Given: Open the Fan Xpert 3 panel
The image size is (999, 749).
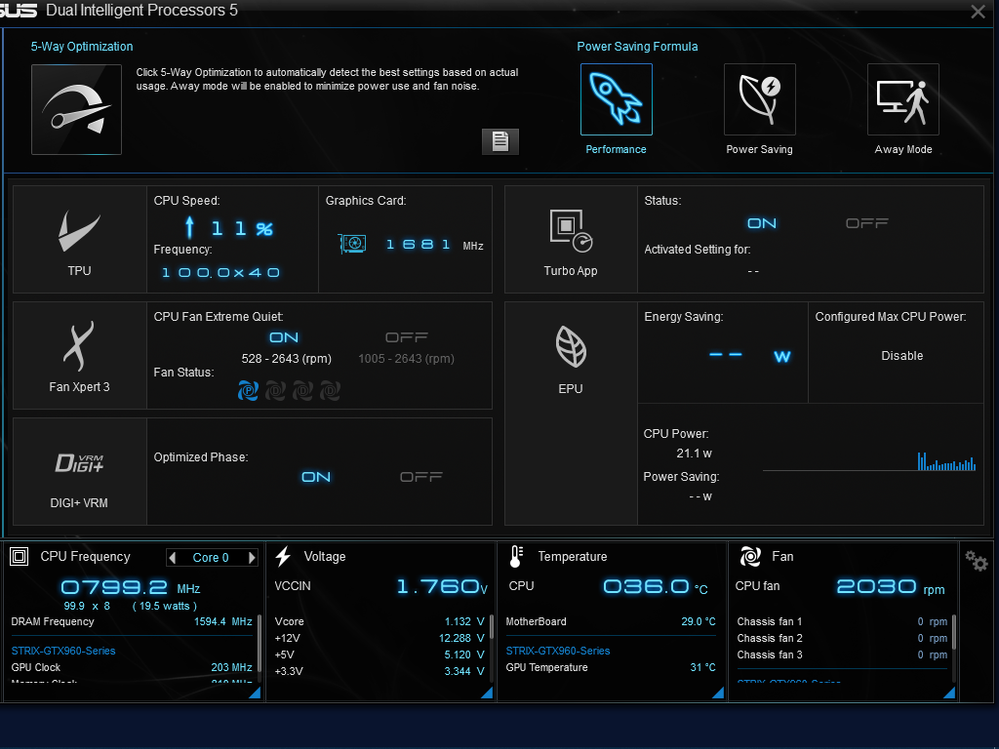Looking at the screenshot, I should pos(80,355).
